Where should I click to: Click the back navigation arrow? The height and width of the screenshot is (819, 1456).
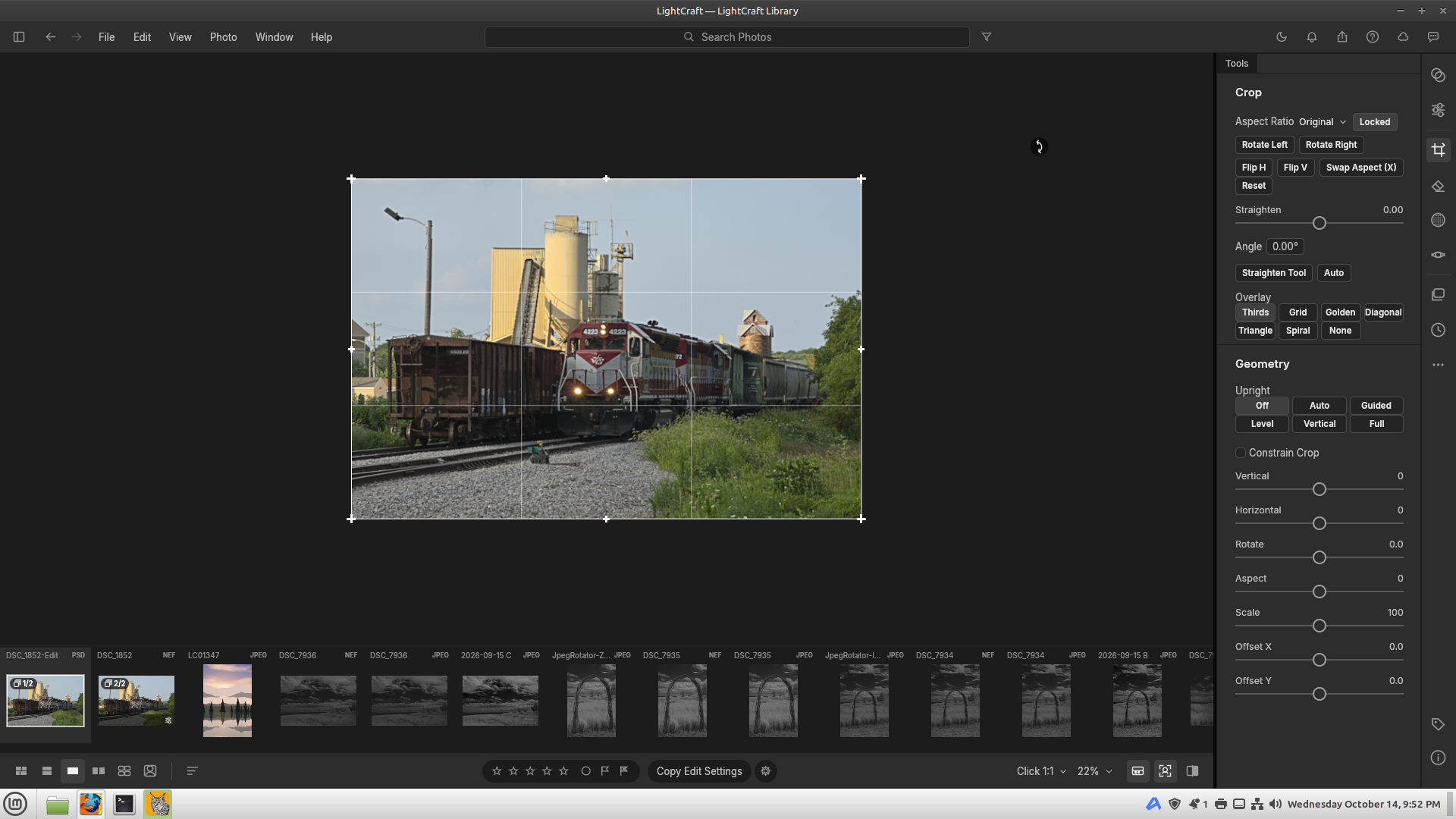tap(50, 36)
